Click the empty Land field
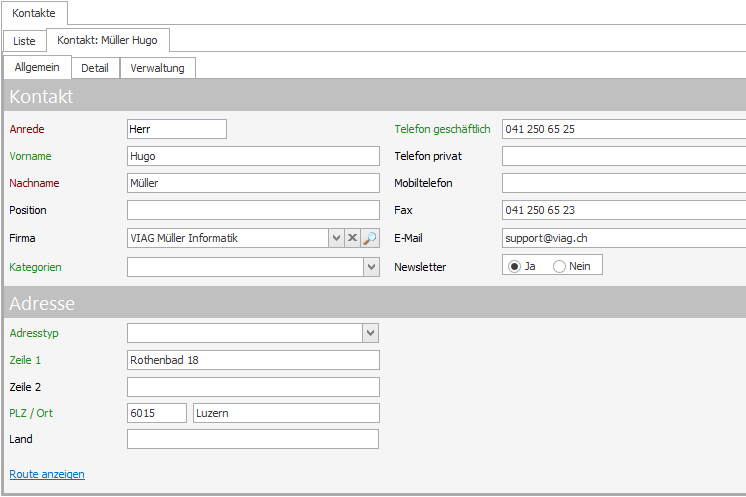 point(253,439)
